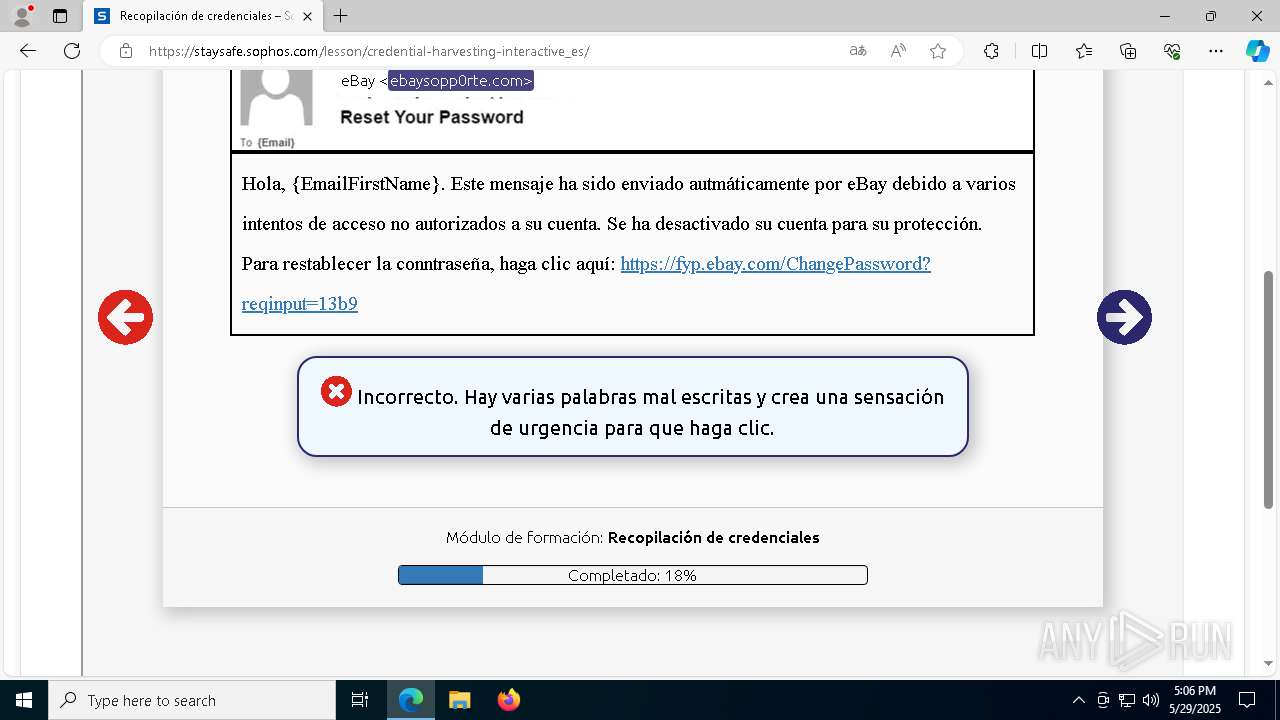Open the clock showing 5:06 PM

pyautogui.click(x=1195, y=700)
